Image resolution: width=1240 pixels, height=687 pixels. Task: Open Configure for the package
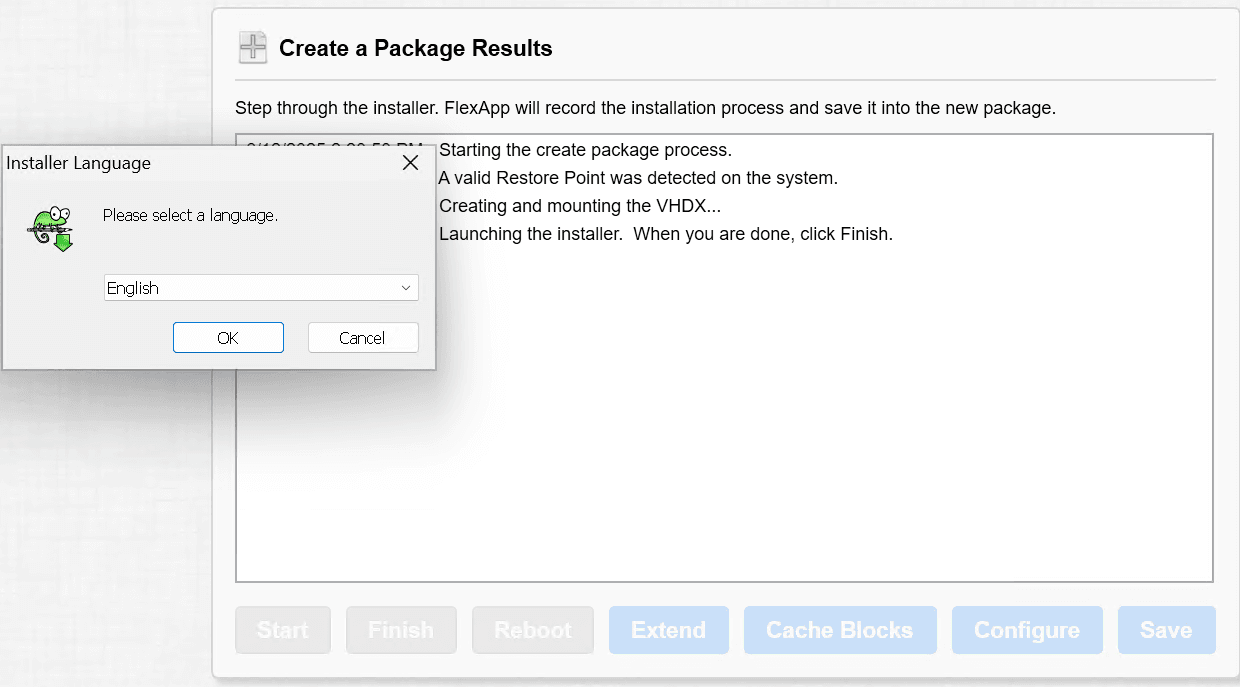pyautogui.click(x=1026, y=630)
